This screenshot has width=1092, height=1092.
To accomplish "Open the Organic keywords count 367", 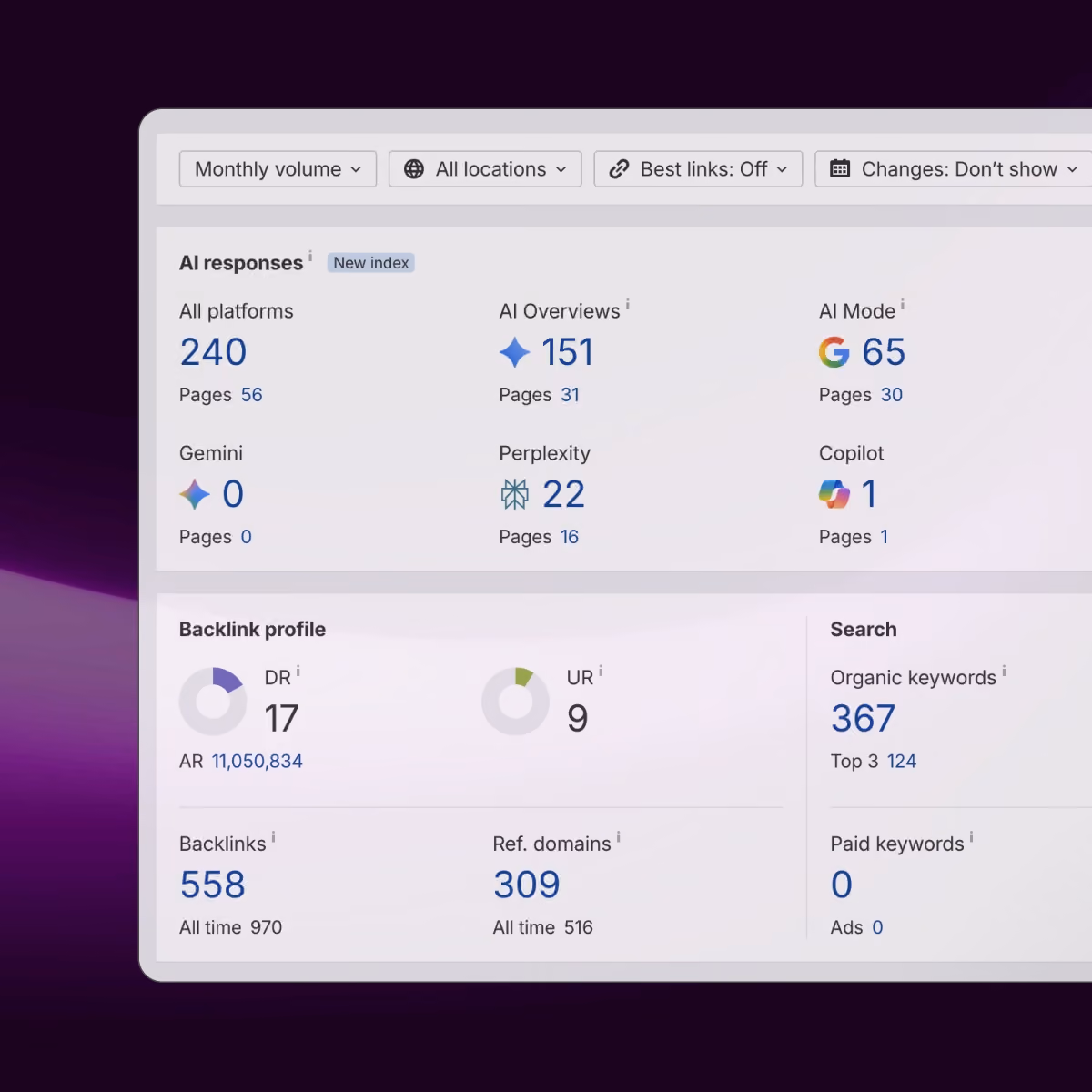I will [864, 719].
